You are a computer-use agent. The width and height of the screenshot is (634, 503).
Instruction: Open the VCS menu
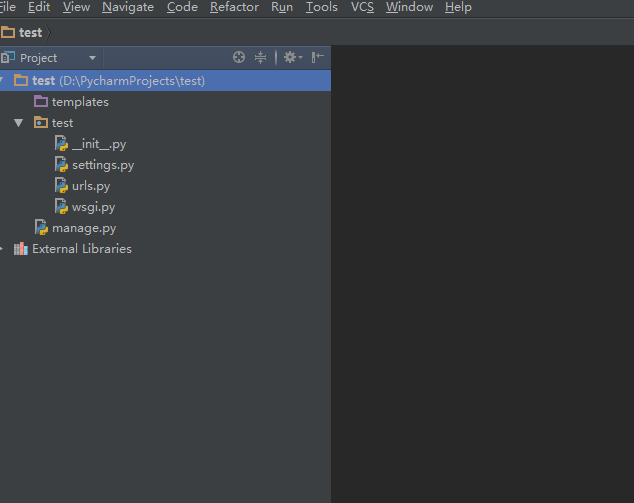pos(362,7)
